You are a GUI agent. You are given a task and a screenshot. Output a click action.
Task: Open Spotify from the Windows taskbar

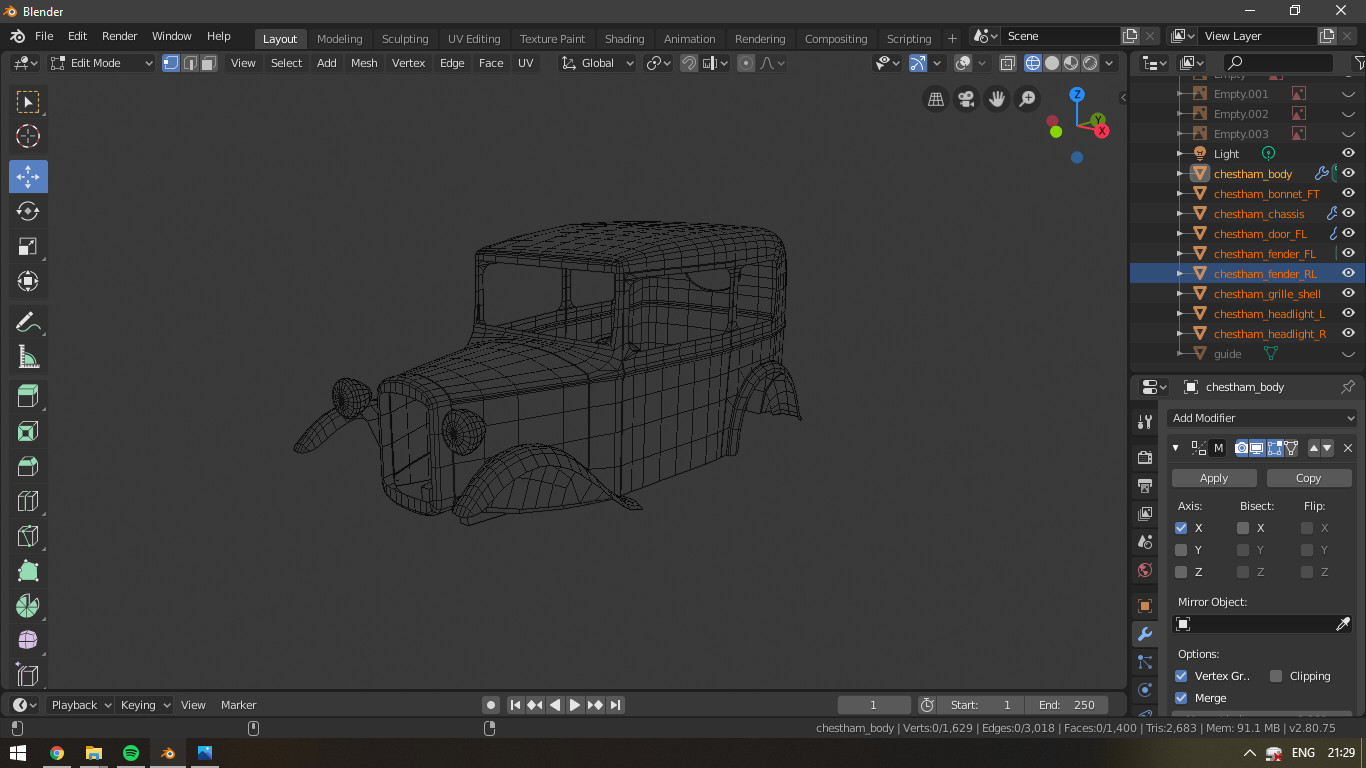point(131,753)
